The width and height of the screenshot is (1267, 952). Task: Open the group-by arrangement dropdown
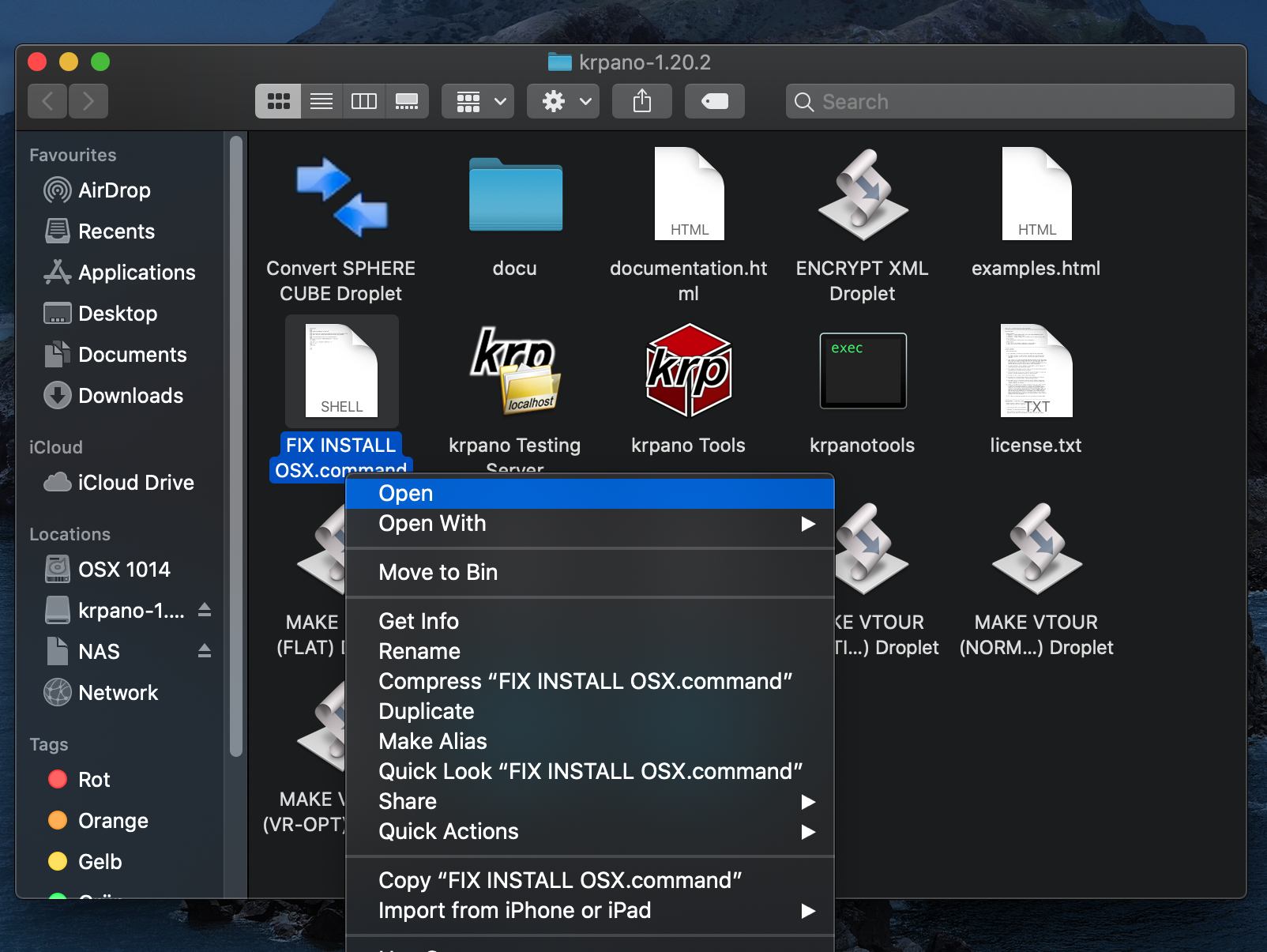(478, 101)
